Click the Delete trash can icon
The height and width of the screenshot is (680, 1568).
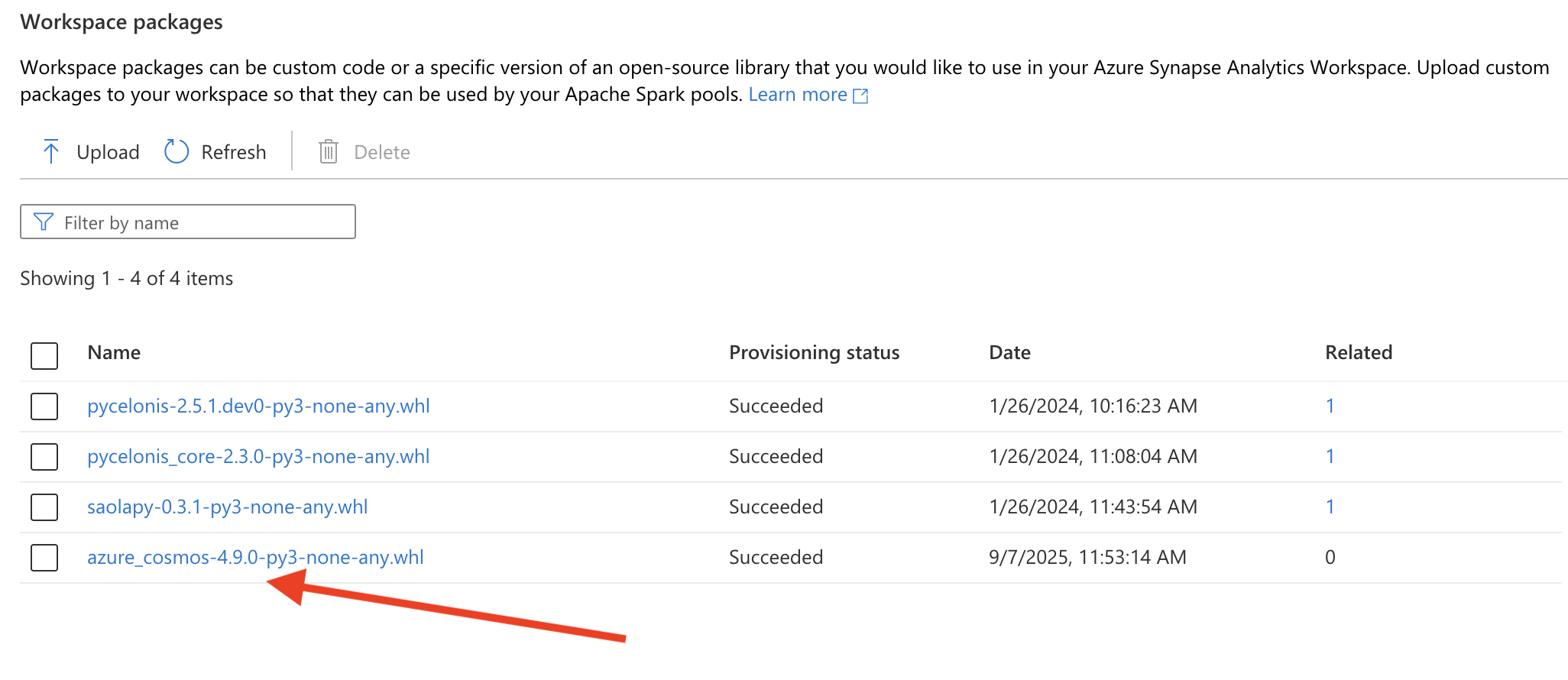click(x=329, y=152)
